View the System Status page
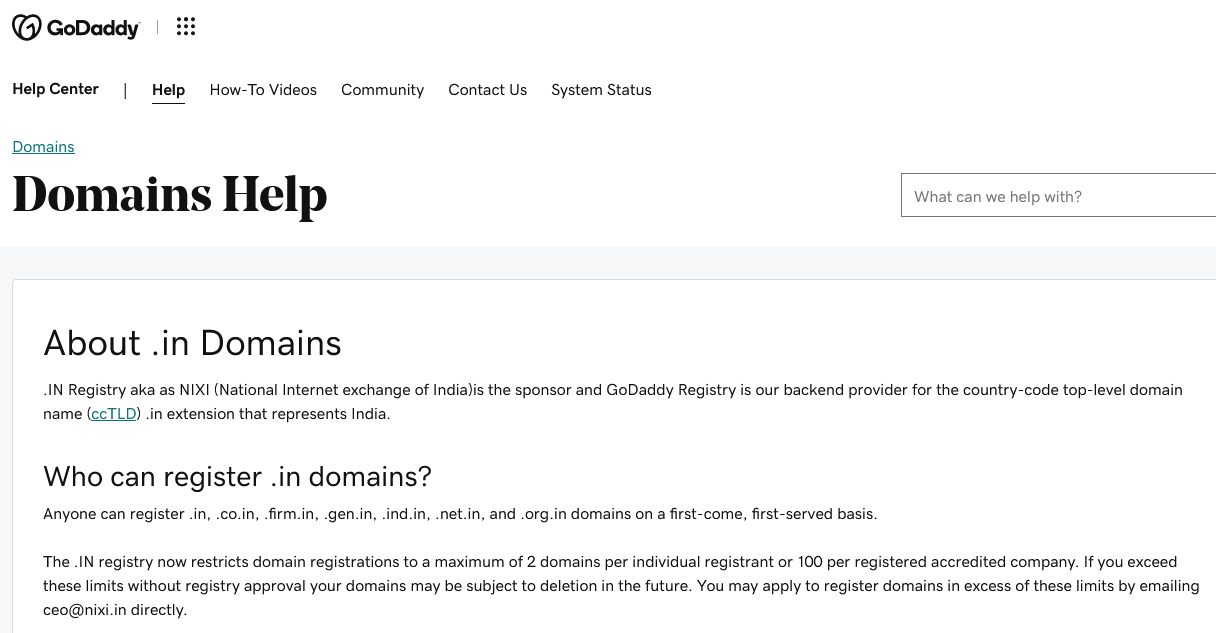Image resolution: width=1216 pixels, height=633 pixels. [601, 90]
